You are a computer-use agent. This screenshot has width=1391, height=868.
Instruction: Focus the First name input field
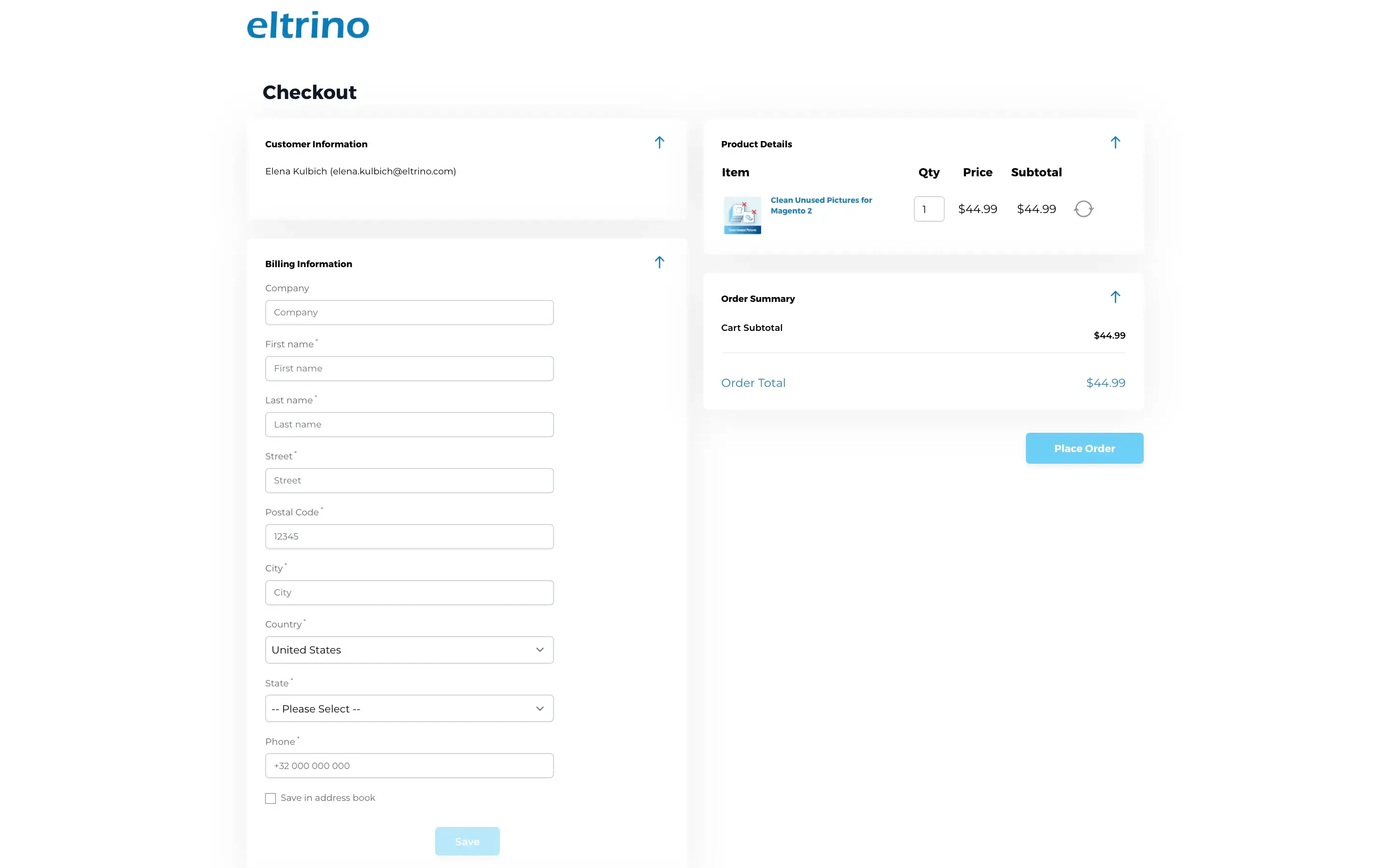[409, 368]
